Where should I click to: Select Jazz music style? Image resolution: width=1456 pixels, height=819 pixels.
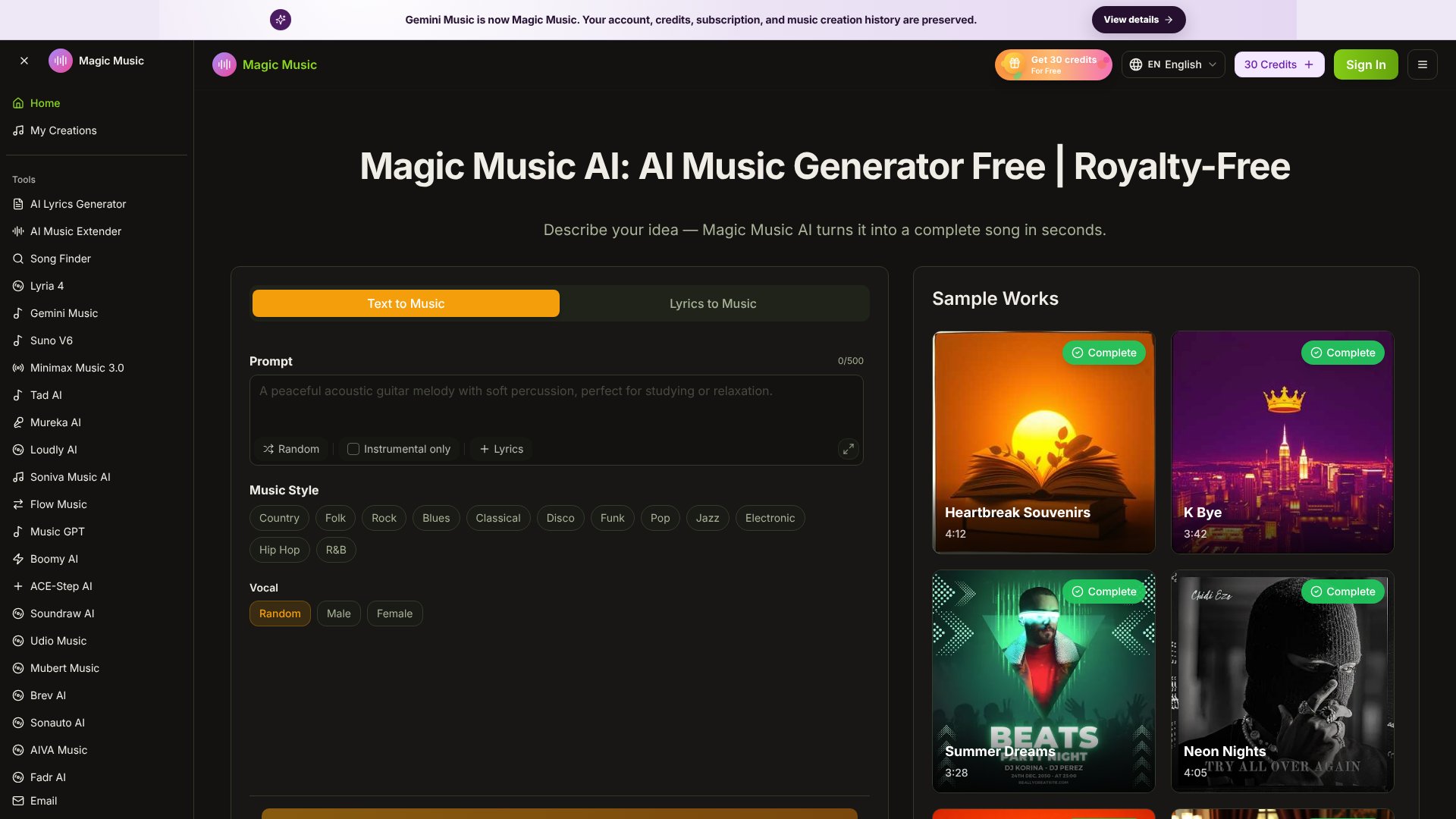(x=708, y=518)
